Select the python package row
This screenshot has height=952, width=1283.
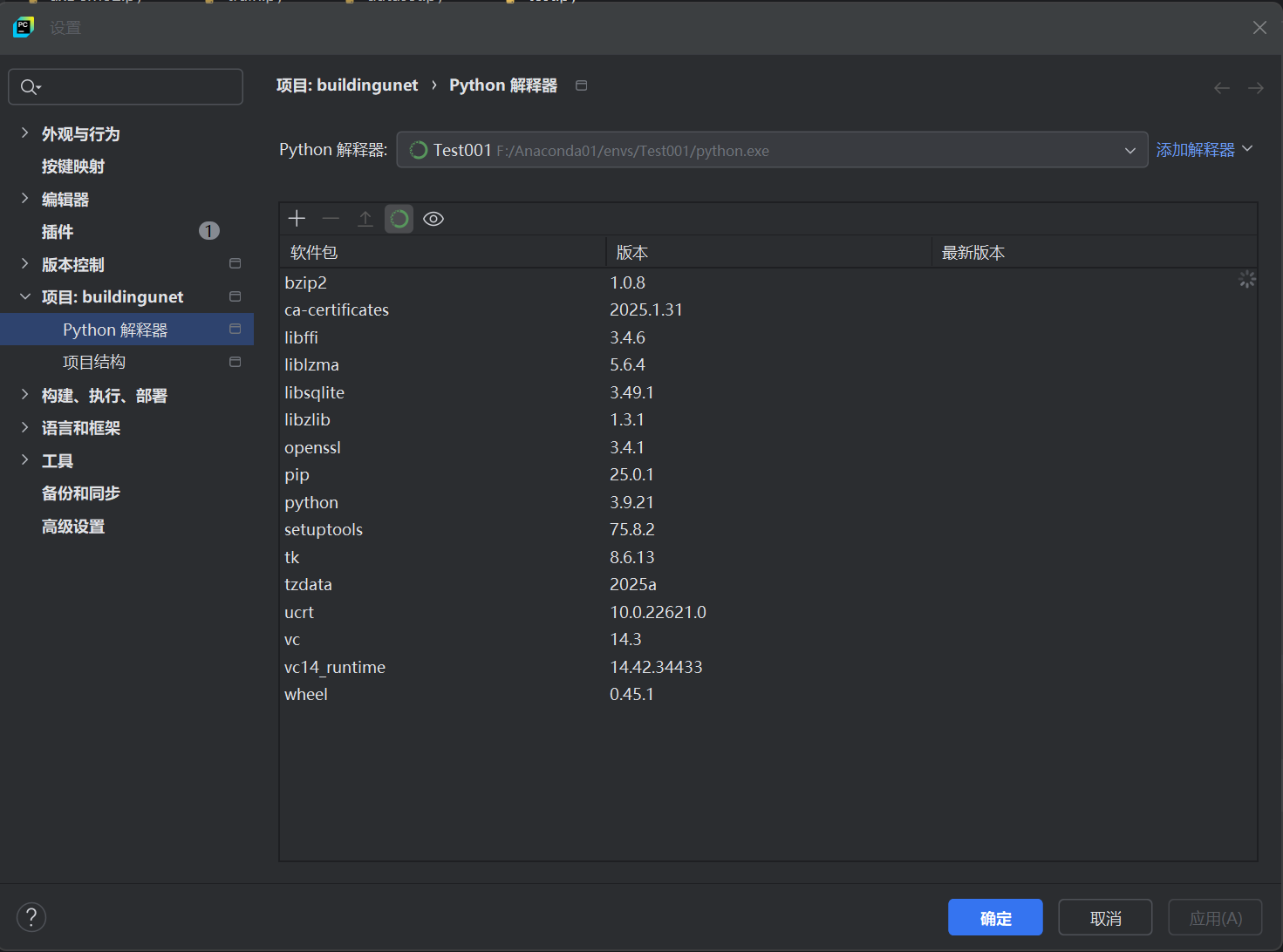coord(768,502)
